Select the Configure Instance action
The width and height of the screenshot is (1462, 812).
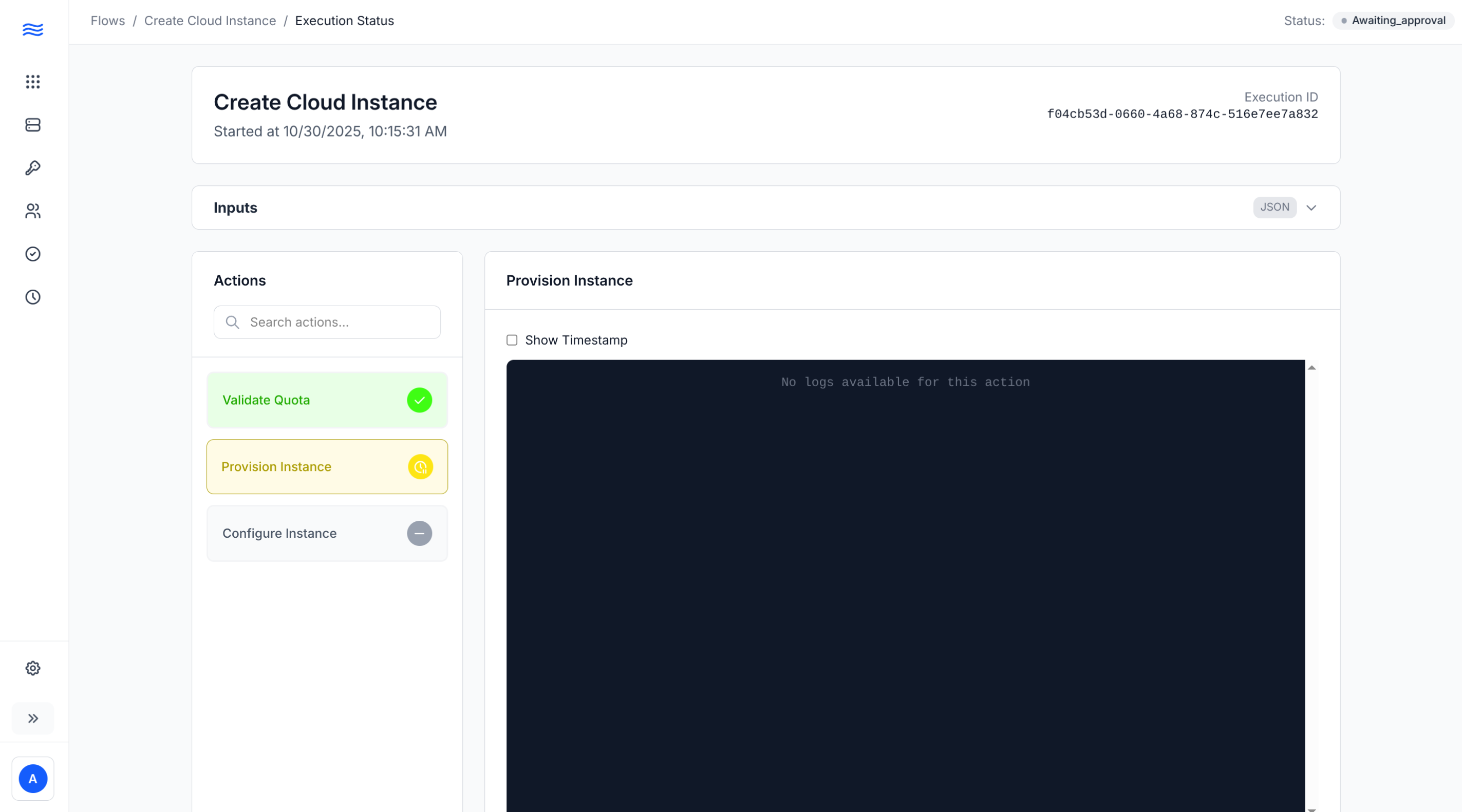click(327, 534)
